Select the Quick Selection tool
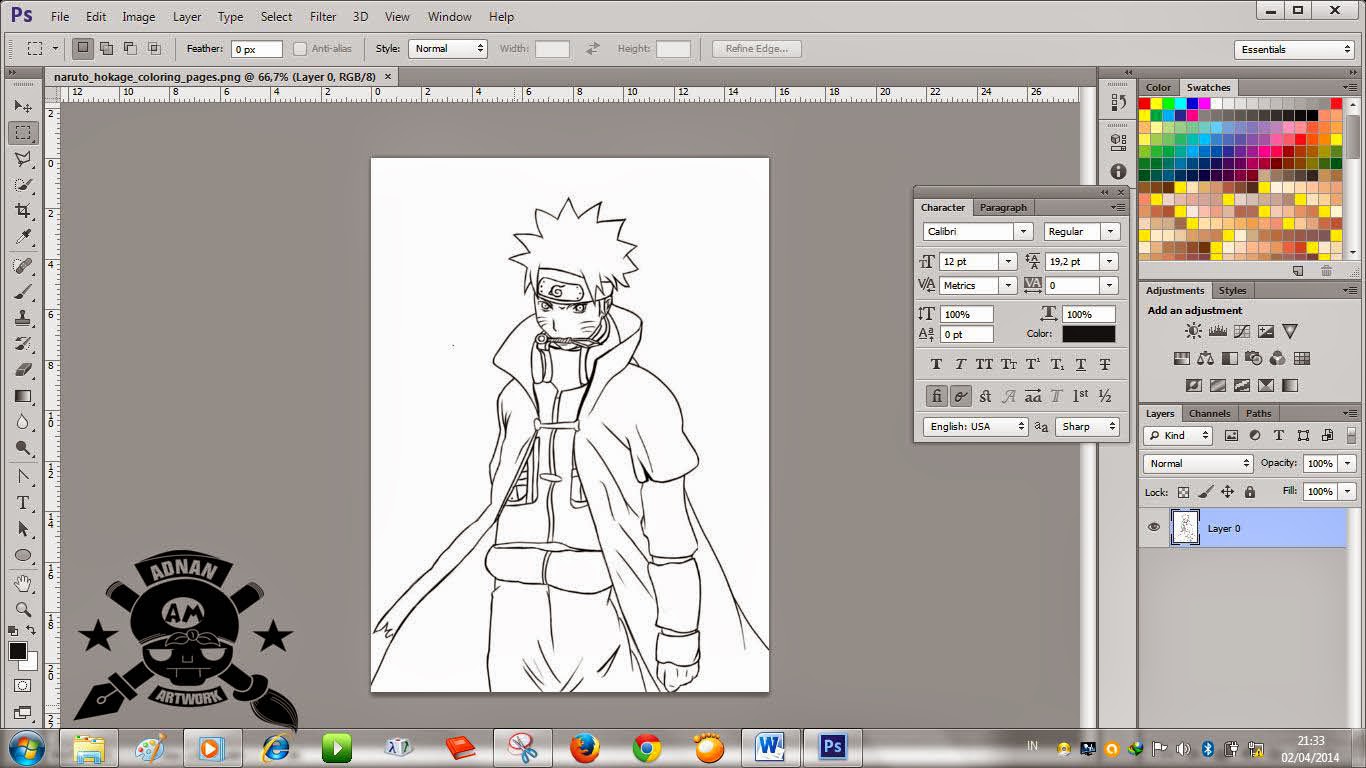The image size is (1366, 768). [22, 185]
